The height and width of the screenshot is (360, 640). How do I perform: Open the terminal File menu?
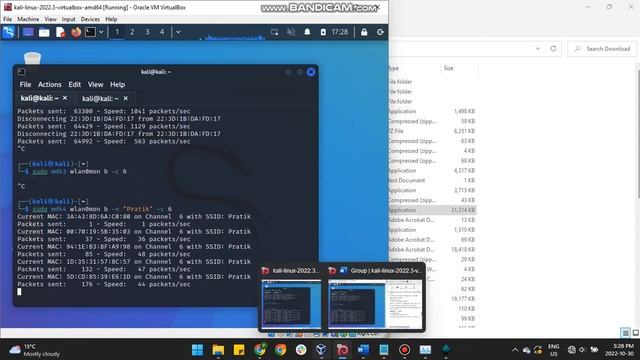(x=25, y=84)
